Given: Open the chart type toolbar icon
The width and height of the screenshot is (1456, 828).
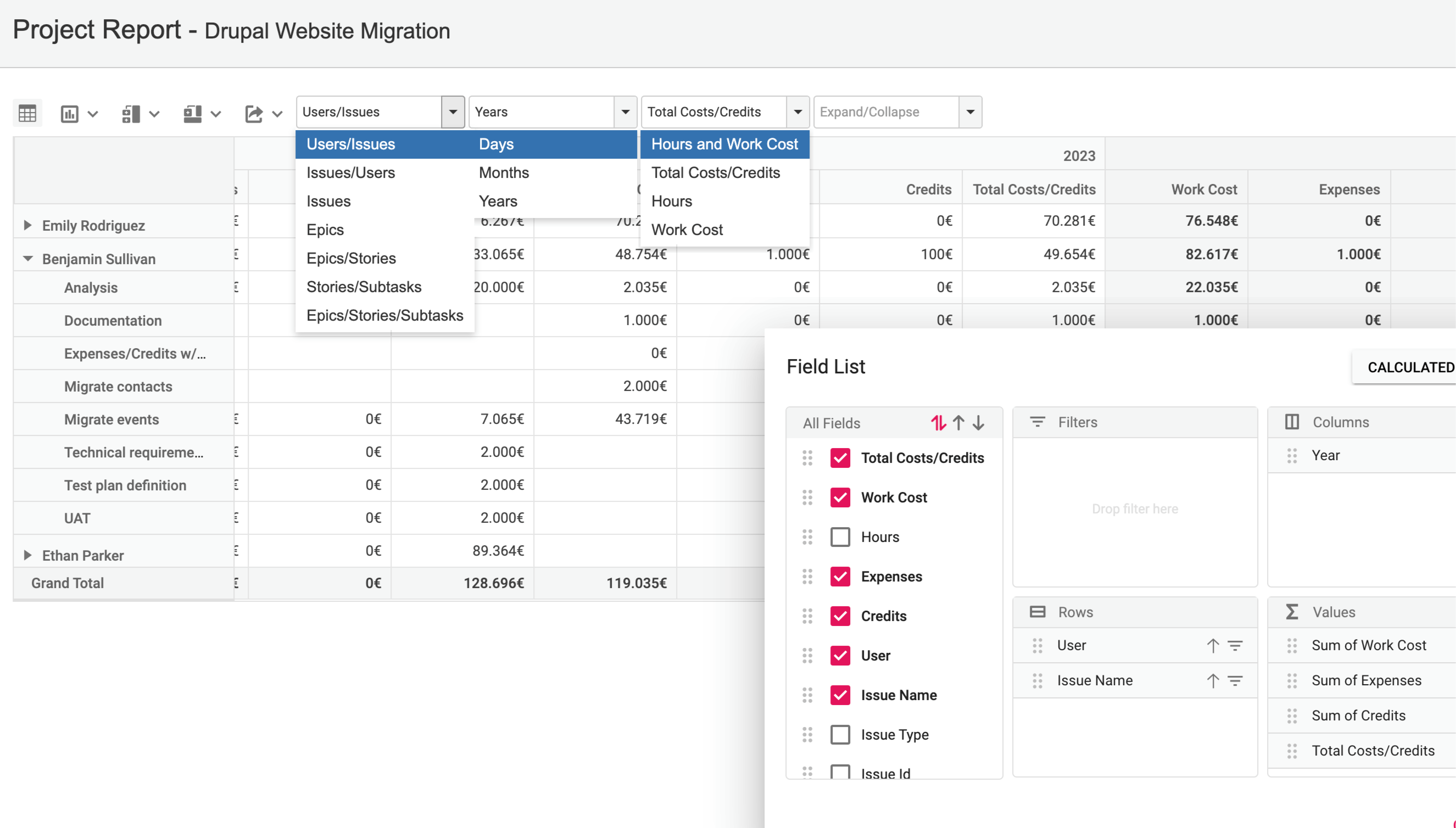Looking at the screenshot, I should click(x=70, y=114).
